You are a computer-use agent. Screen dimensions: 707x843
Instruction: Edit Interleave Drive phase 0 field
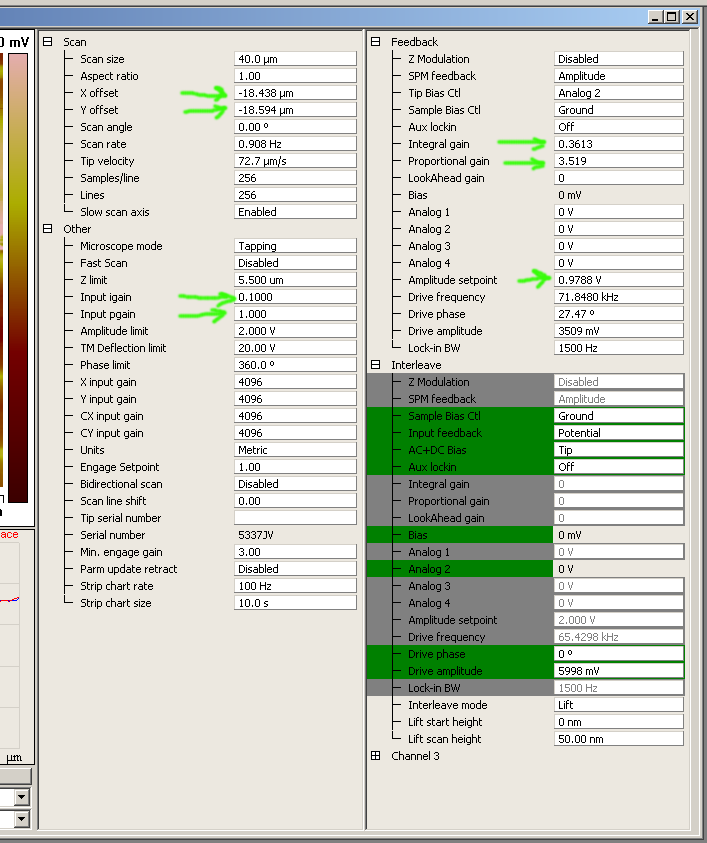pos(619,654)
